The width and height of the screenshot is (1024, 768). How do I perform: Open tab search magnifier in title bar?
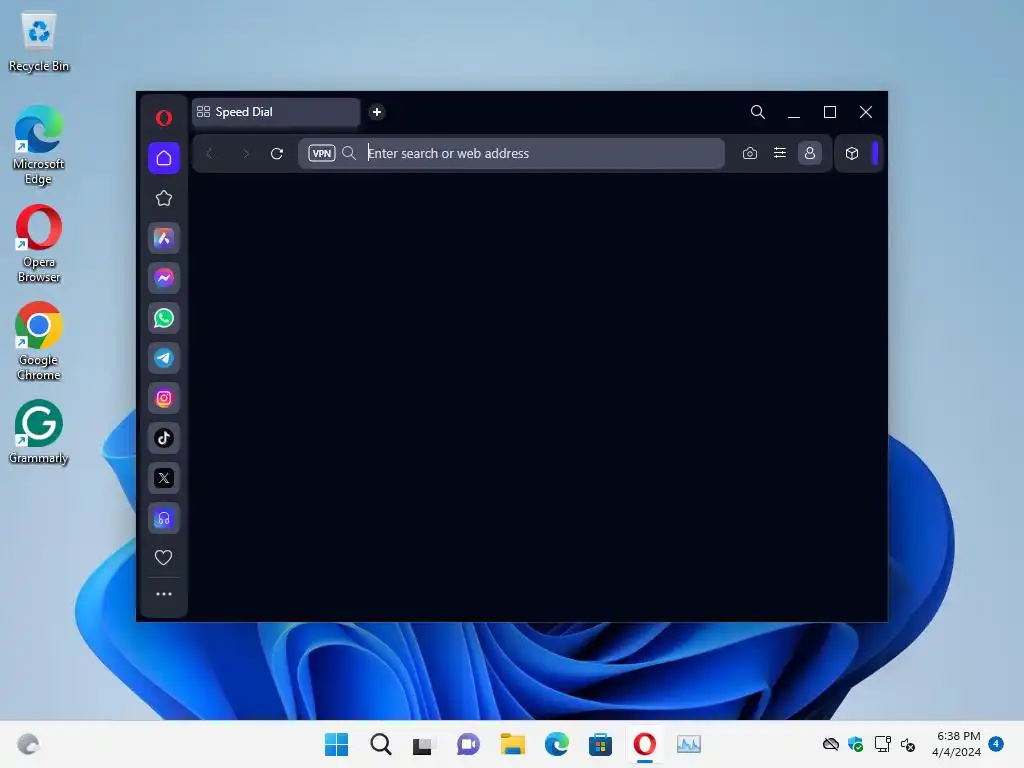(x=758, y=112)
